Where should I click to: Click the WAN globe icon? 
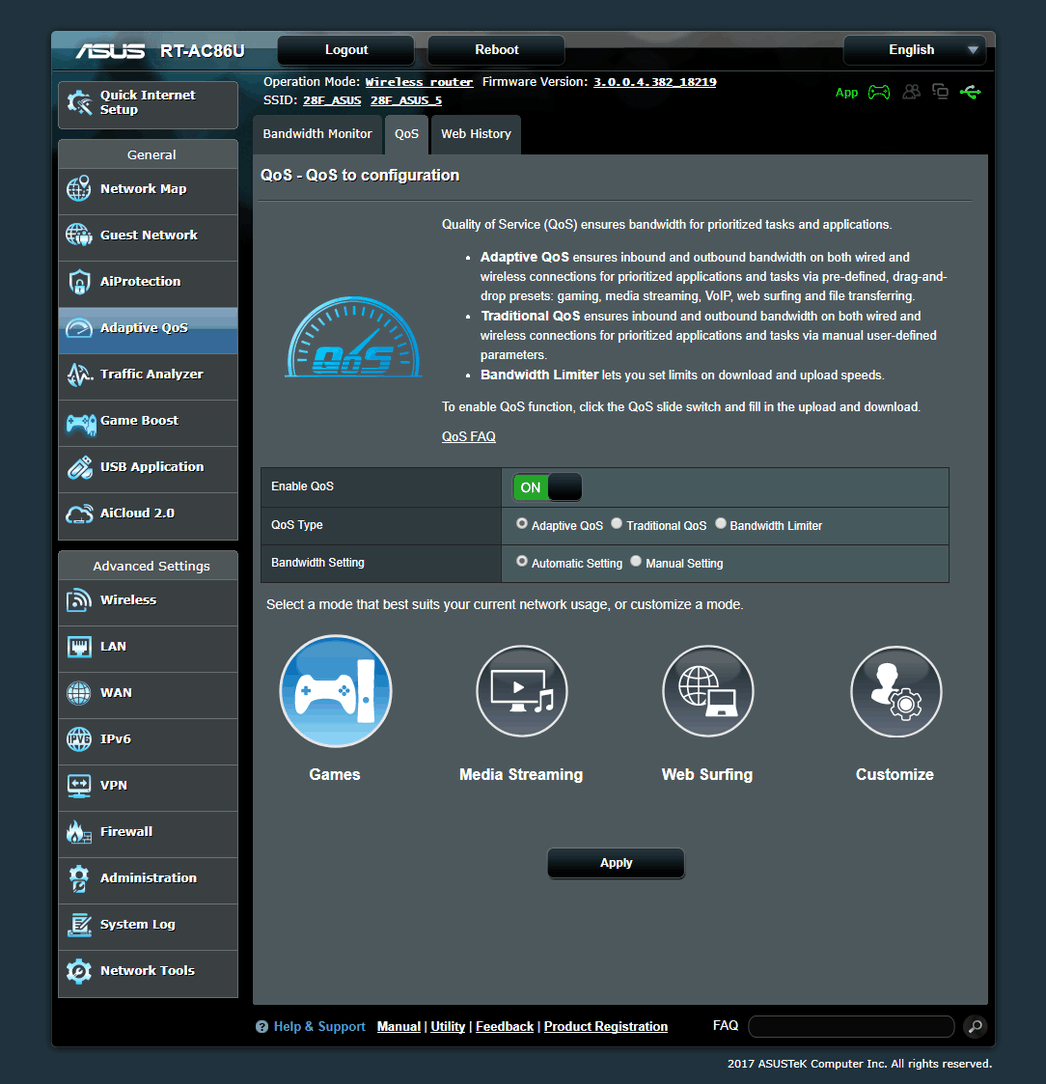pyautogui.click(x=79, y=693)
